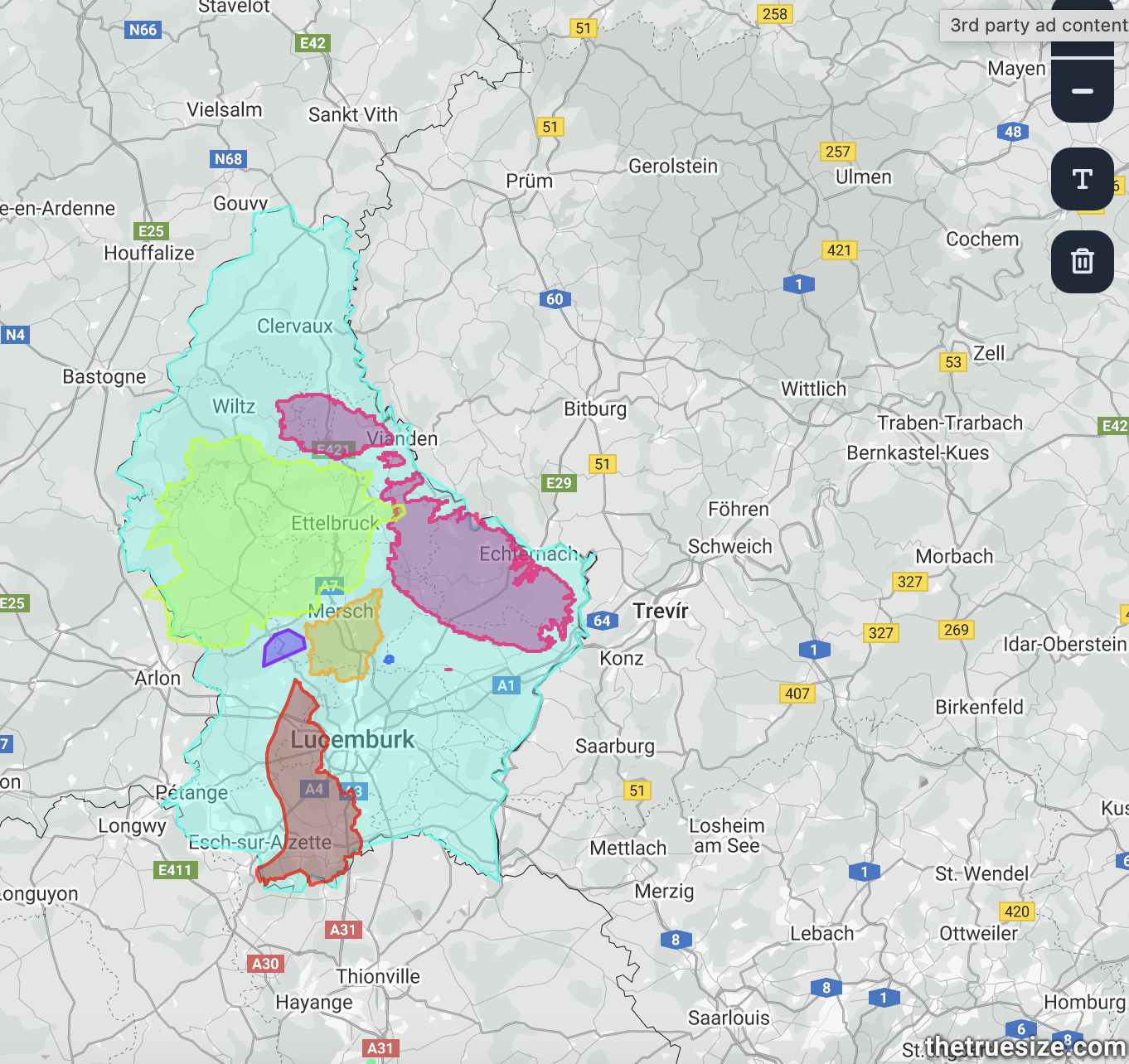Click the Clervaux label in cyan Luxembourg shape
Viewport: 1129px width, 1064px height.
point(294,326)
